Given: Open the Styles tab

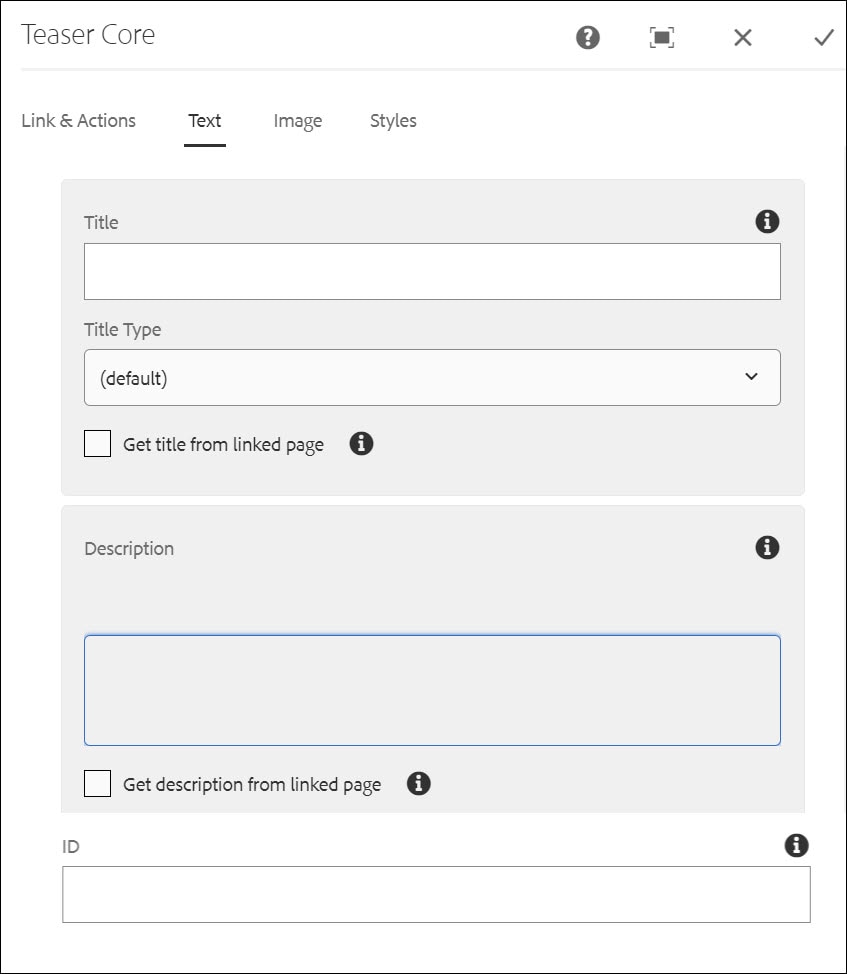Looking at the screenshot, I should pyautogui.click(x=393, y=121).
